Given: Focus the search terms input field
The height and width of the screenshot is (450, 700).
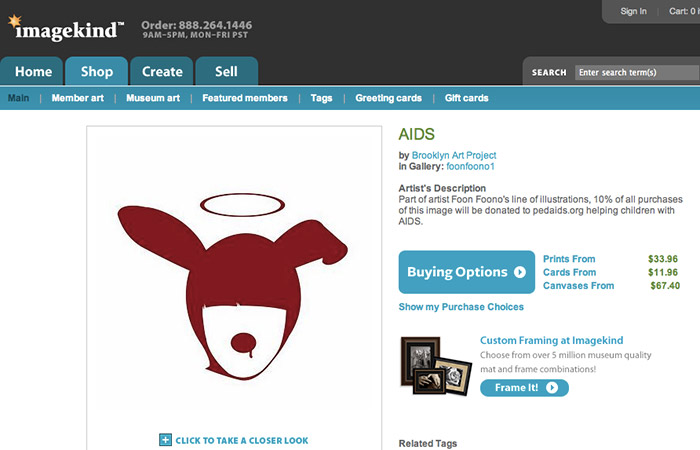Looking at the screenshot, I should [x=637, y=72].
